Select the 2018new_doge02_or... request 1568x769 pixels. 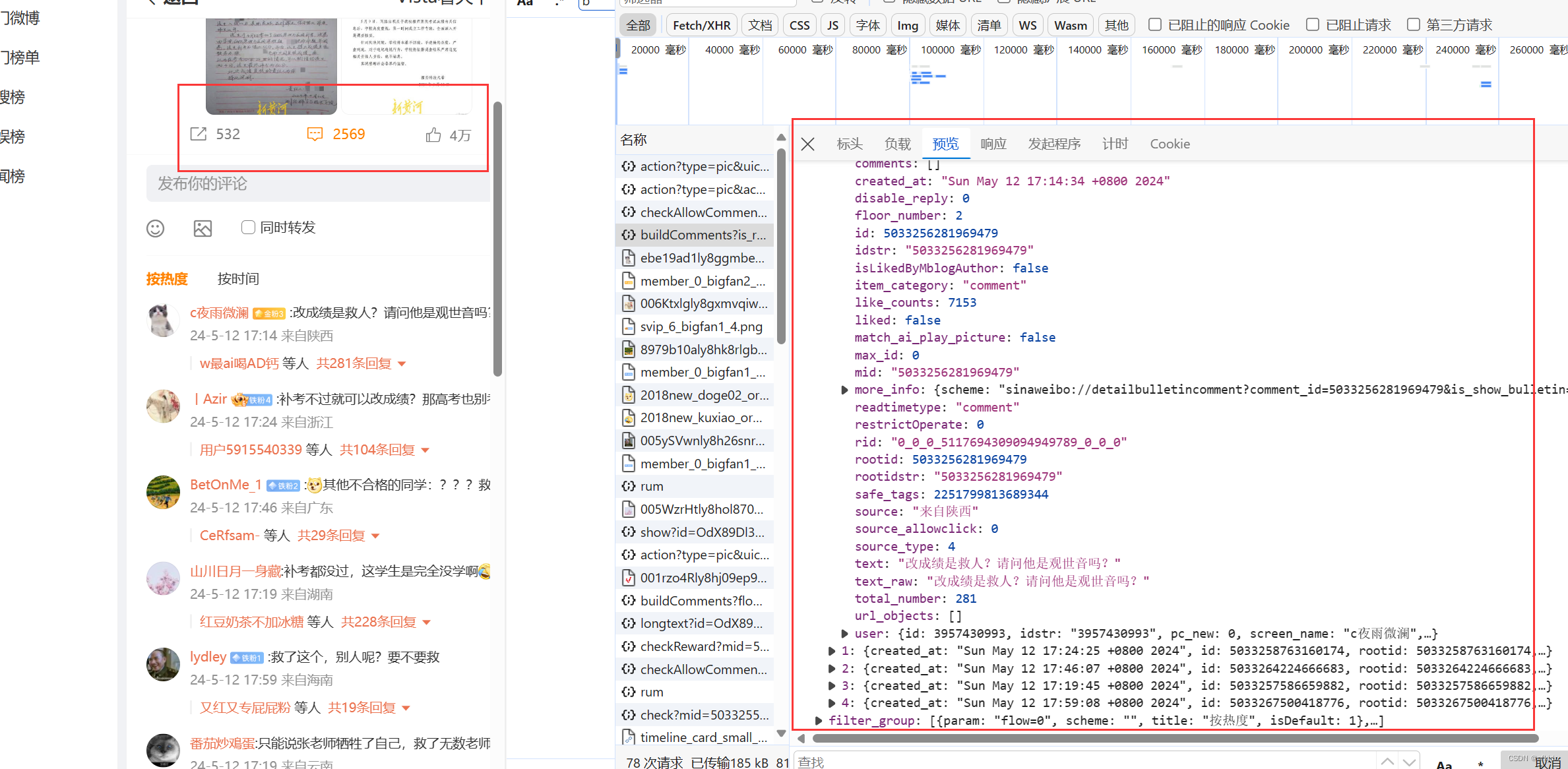coord(695,395)
